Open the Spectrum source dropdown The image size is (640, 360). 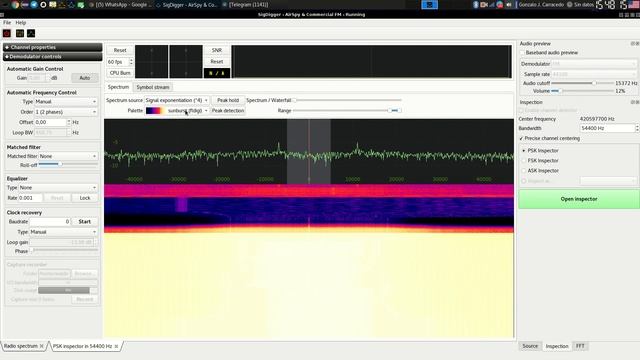(177, 100)
